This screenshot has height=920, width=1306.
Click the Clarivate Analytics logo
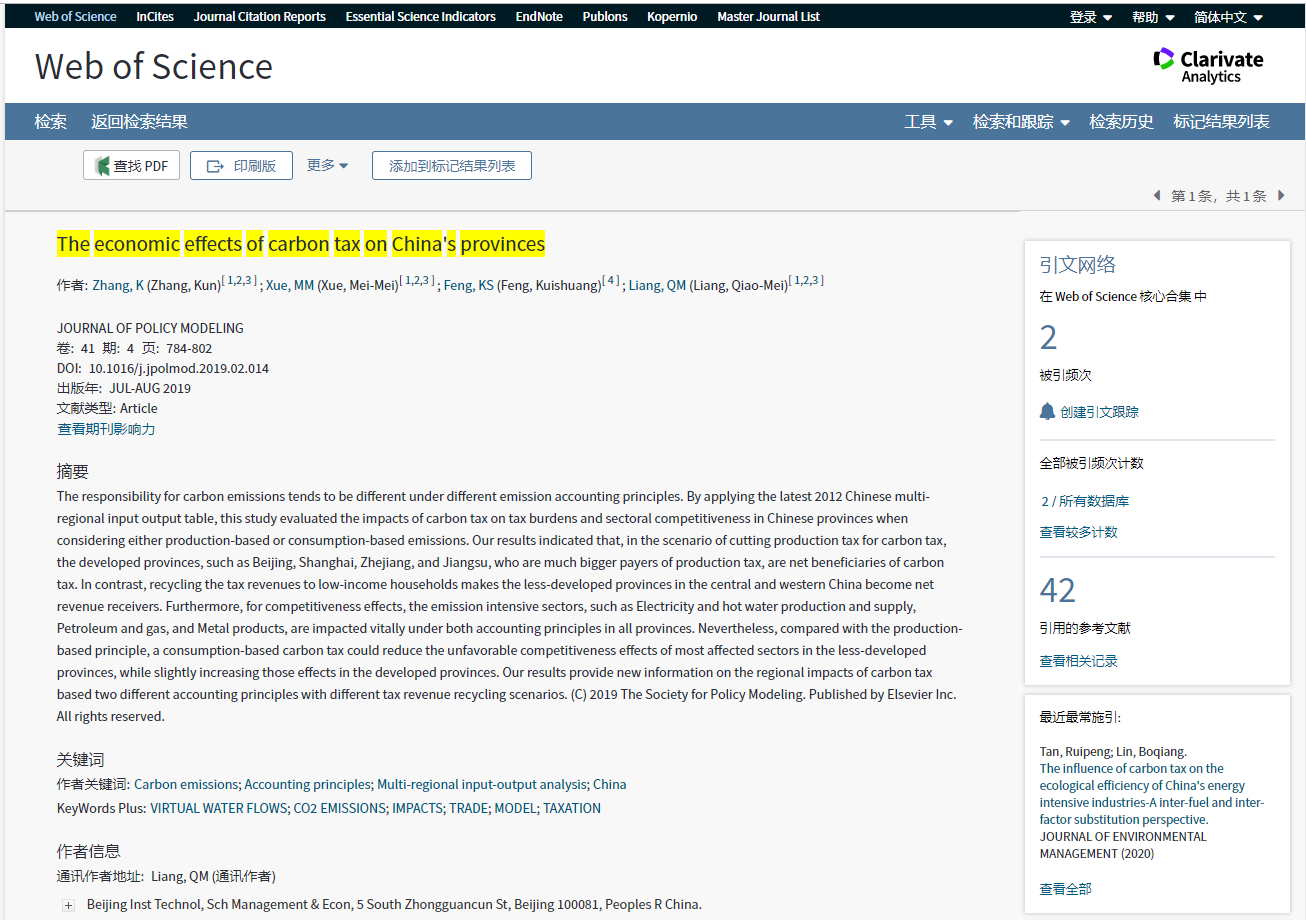[x=1208, y=66]
